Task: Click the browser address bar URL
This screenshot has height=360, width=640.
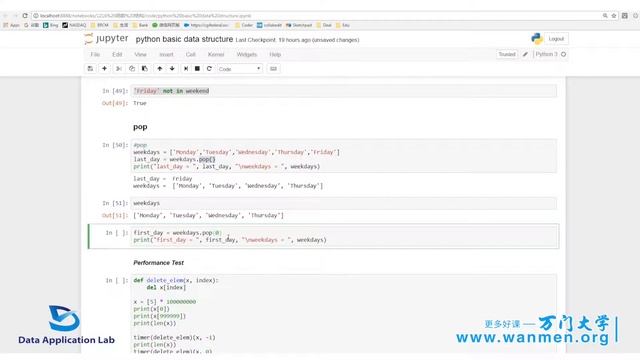Action: [x=145, y=16]
